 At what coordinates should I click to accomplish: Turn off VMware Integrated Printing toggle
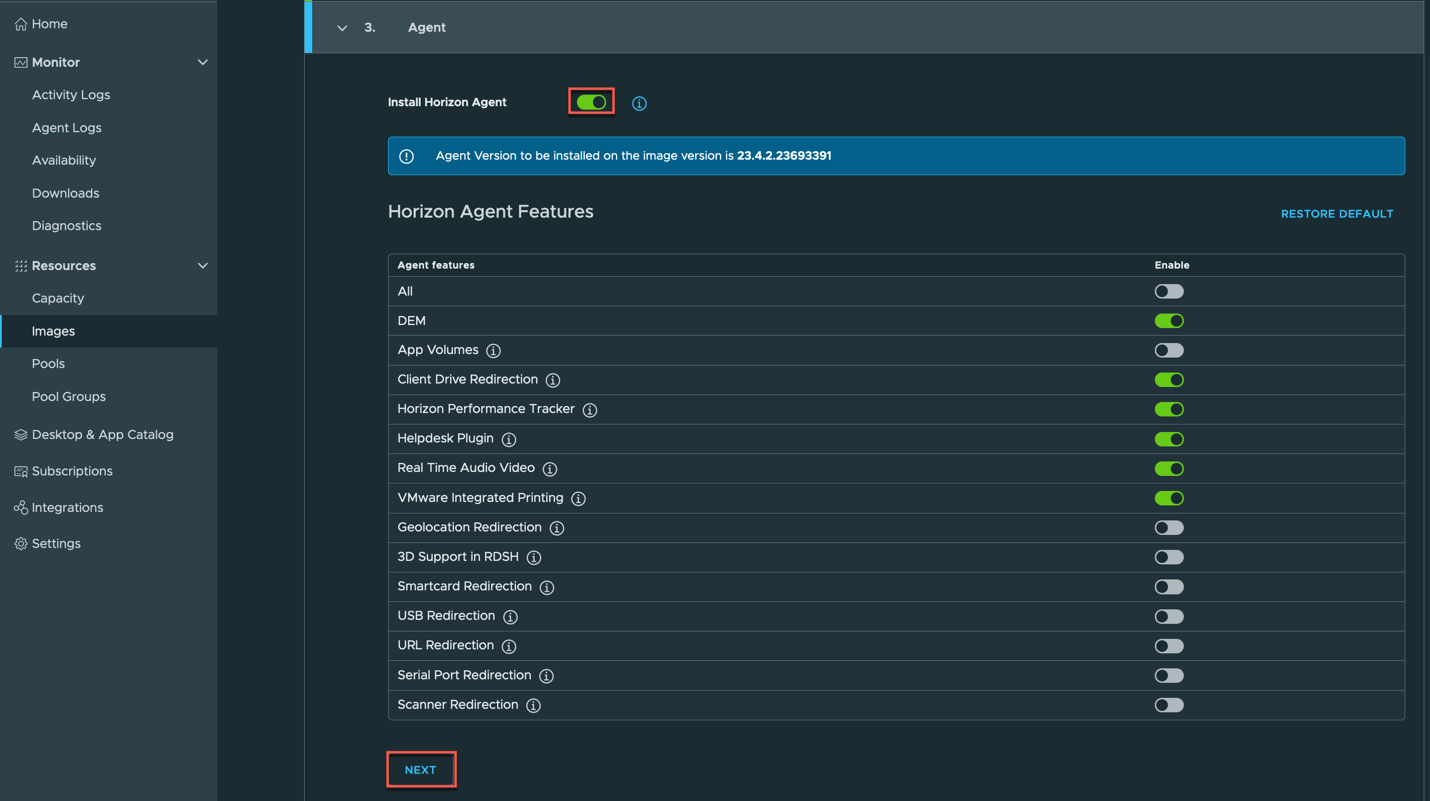(1169, 498)
